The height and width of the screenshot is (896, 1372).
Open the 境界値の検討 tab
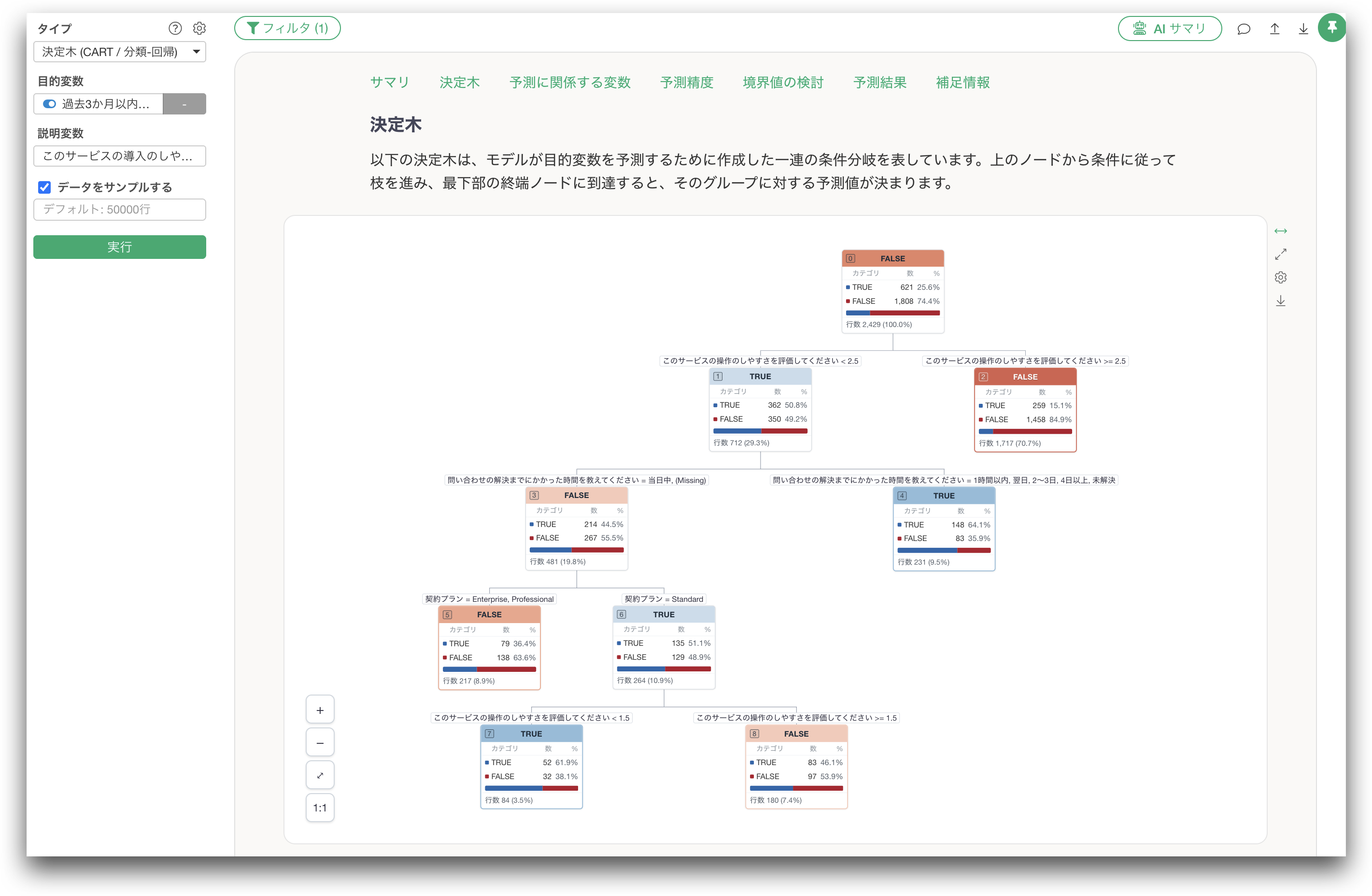click(783, 83)
